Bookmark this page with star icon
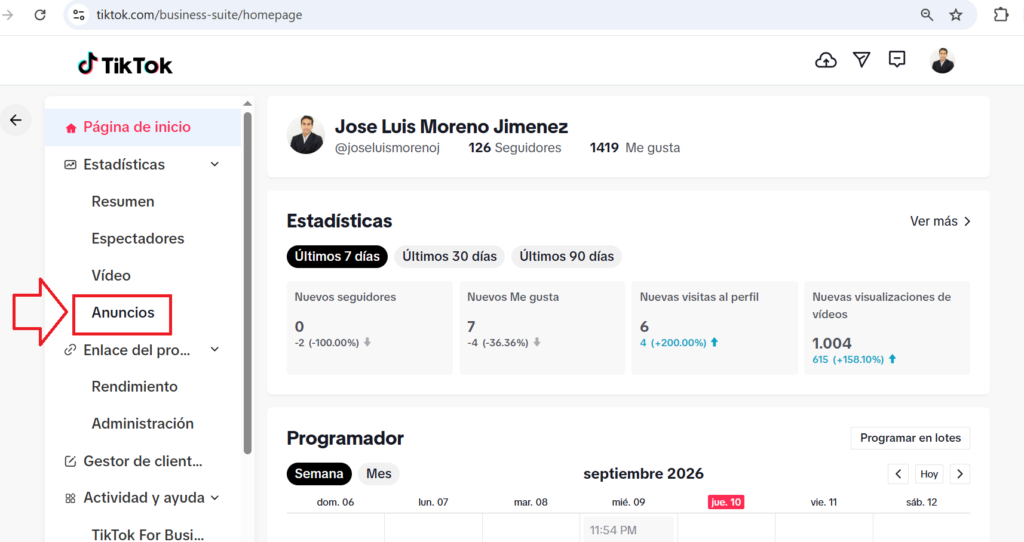Viewport: 1024px width, 542px height. [956, 14]
